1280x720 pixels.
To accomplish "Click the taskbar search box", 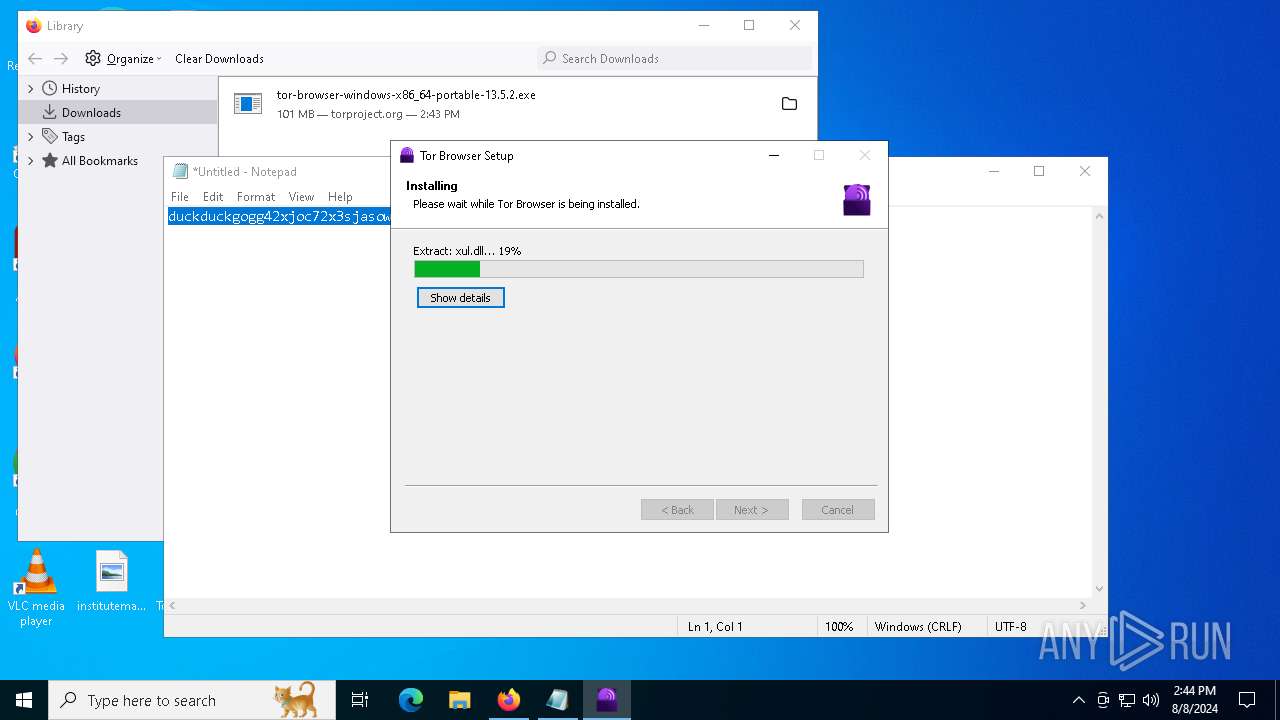I will click(x=192, y=700).
